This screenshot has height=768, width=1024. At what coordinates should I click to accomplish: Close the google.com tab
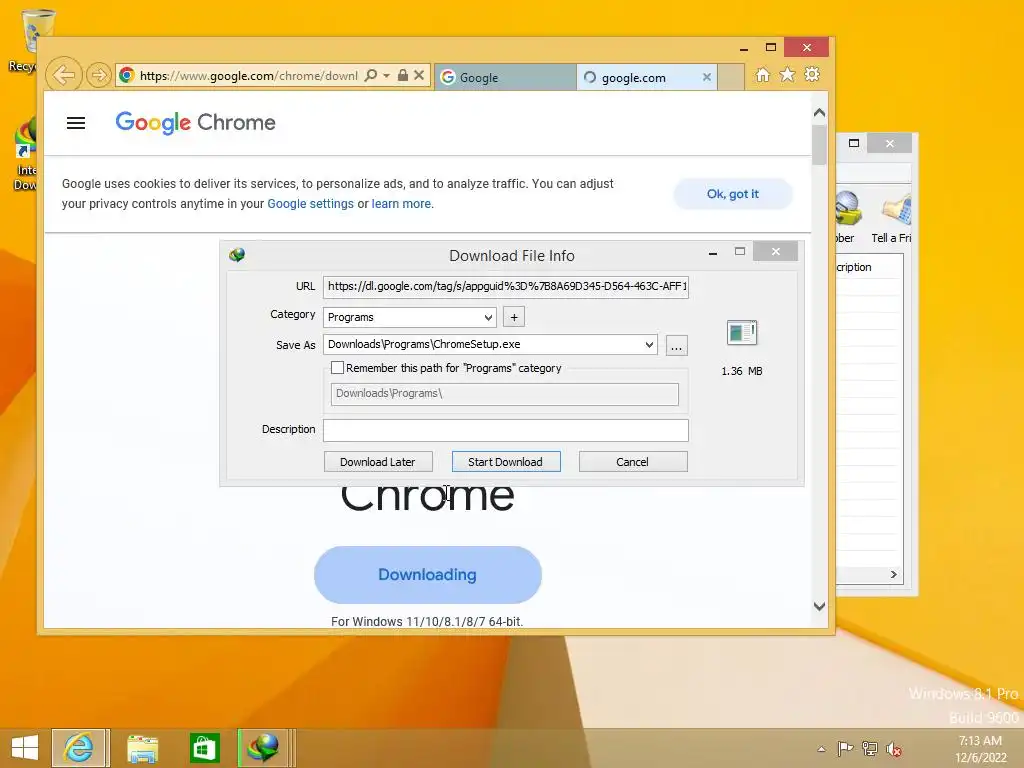[707, 77]
